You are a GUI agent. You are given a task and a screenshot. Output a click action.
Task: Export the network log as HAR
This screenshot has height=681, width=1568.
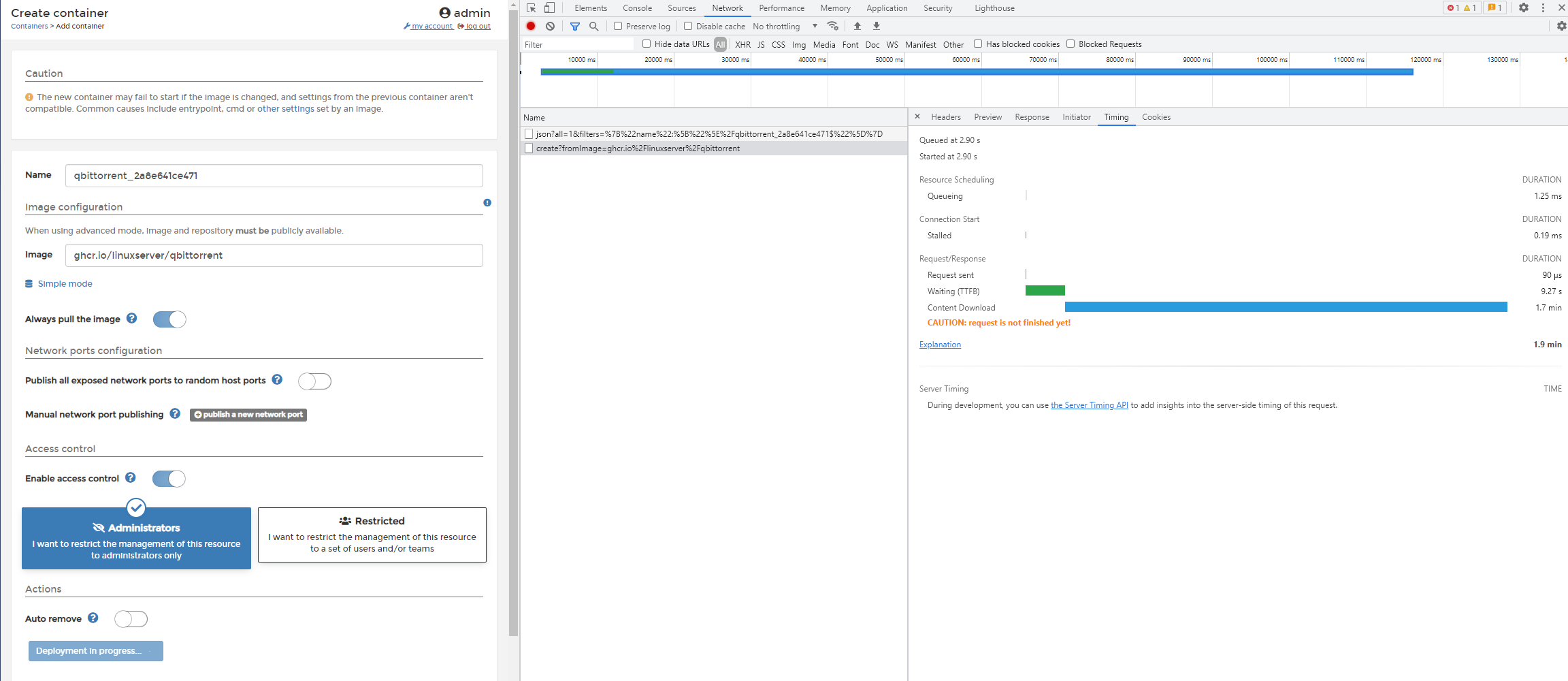tap(877, 26)
